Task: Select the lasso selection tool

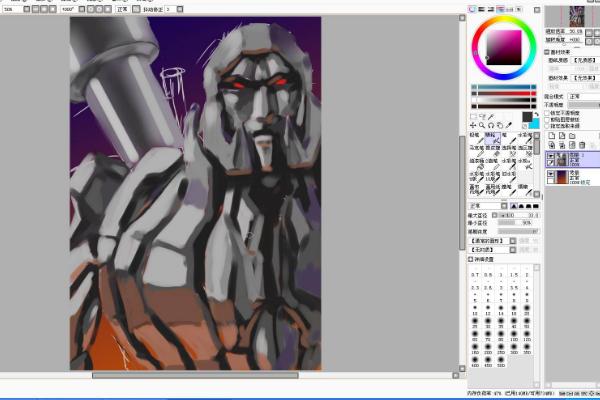Action: pos(482,116)
